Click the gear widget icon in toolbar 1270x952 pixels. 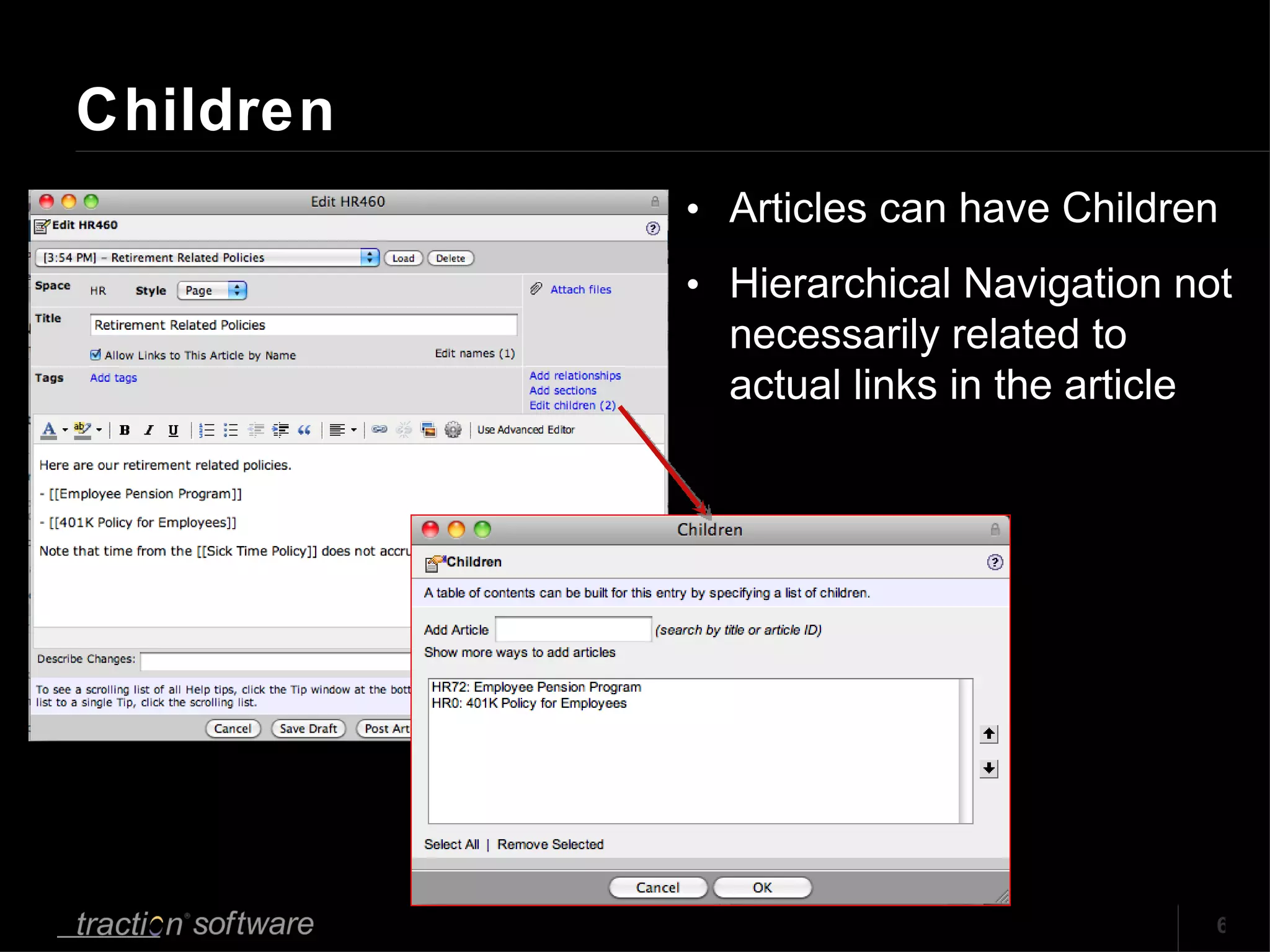(453, 430)
